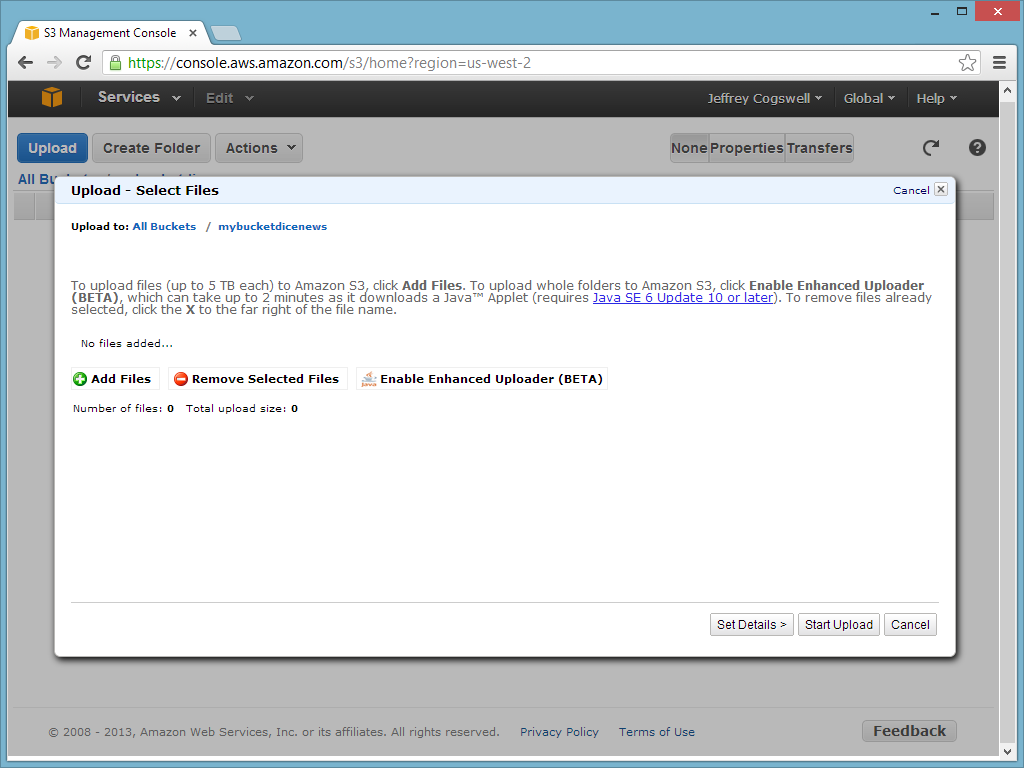Close the S3 Management Console tab

point(194,33)
